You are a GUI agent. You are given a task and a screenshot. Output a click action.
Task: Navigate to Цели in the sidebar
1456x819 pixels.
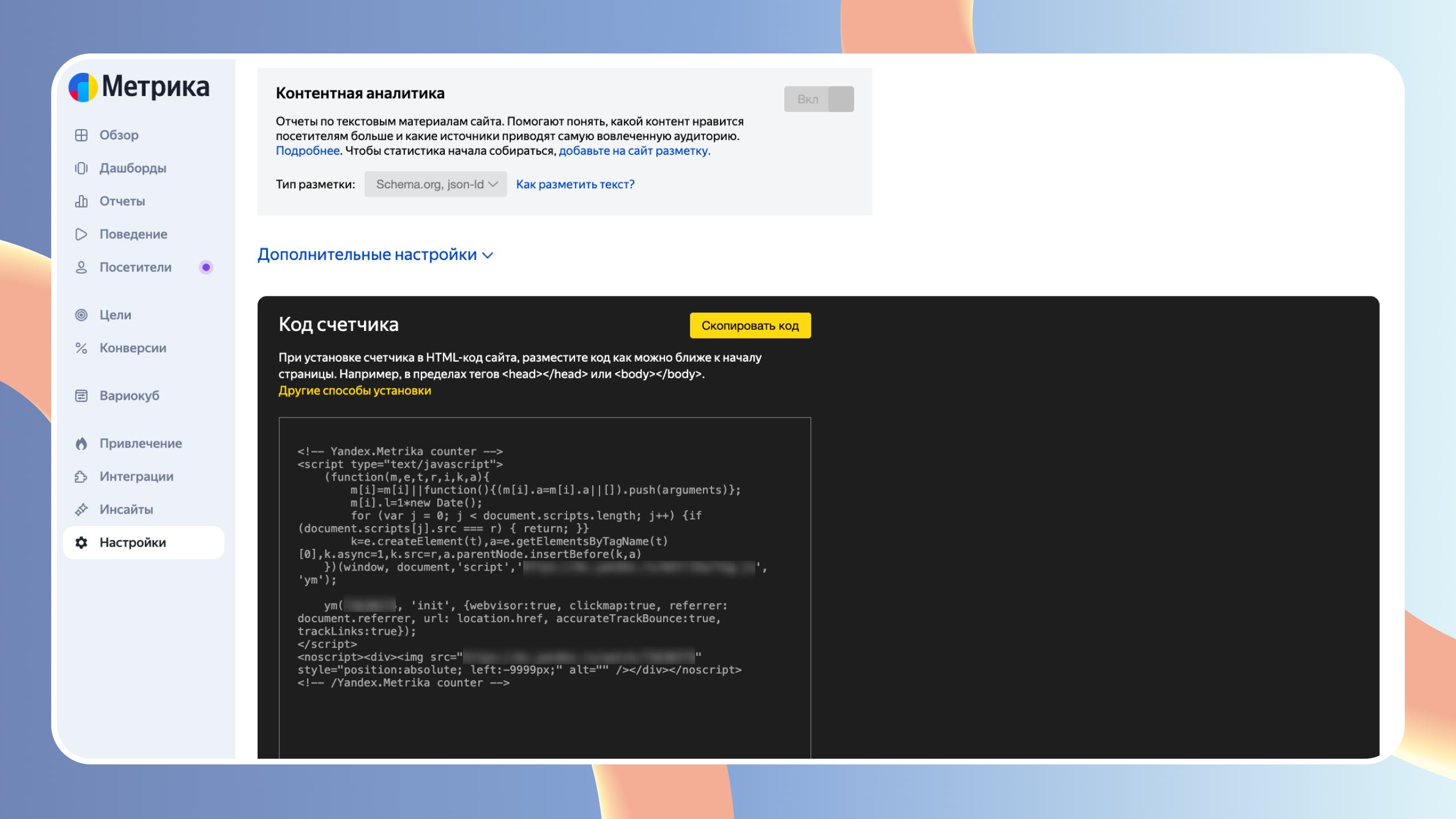click(143, 315)
